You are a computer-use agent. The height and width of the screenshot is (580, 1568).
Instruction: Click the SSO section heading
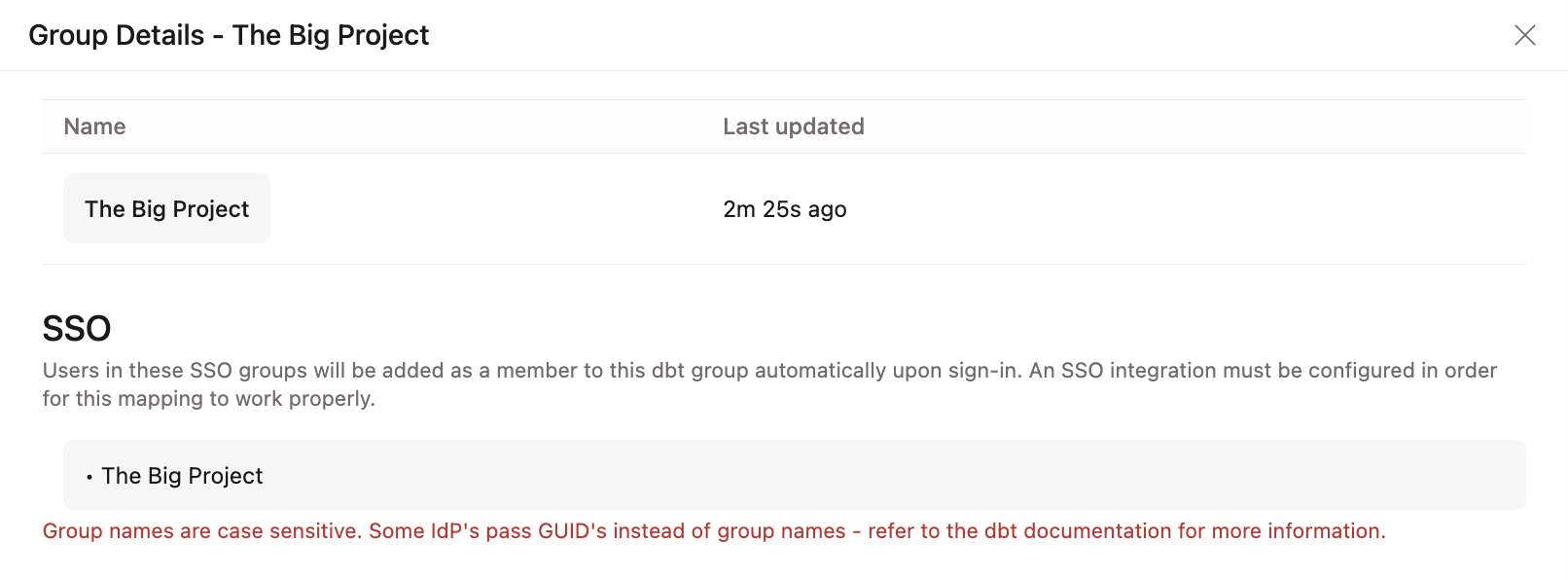[x=75, y=328]
